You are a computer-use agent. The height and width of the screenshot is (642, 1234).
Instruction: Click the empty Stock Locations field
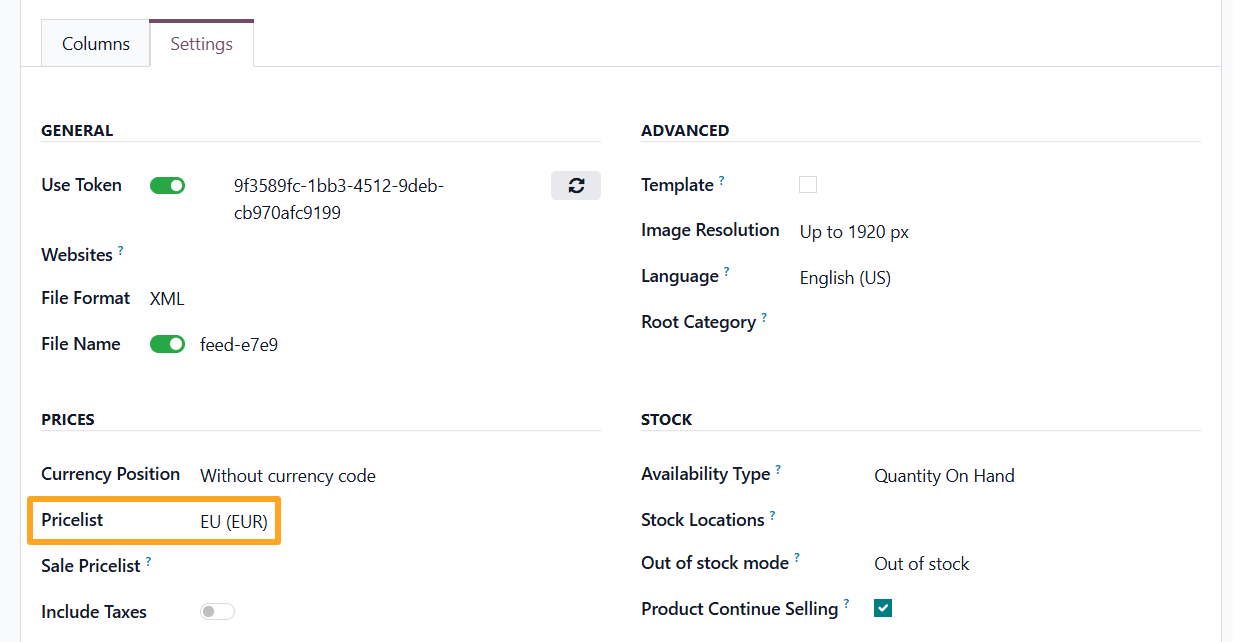pyautogui.click(x=1037, y=520)
